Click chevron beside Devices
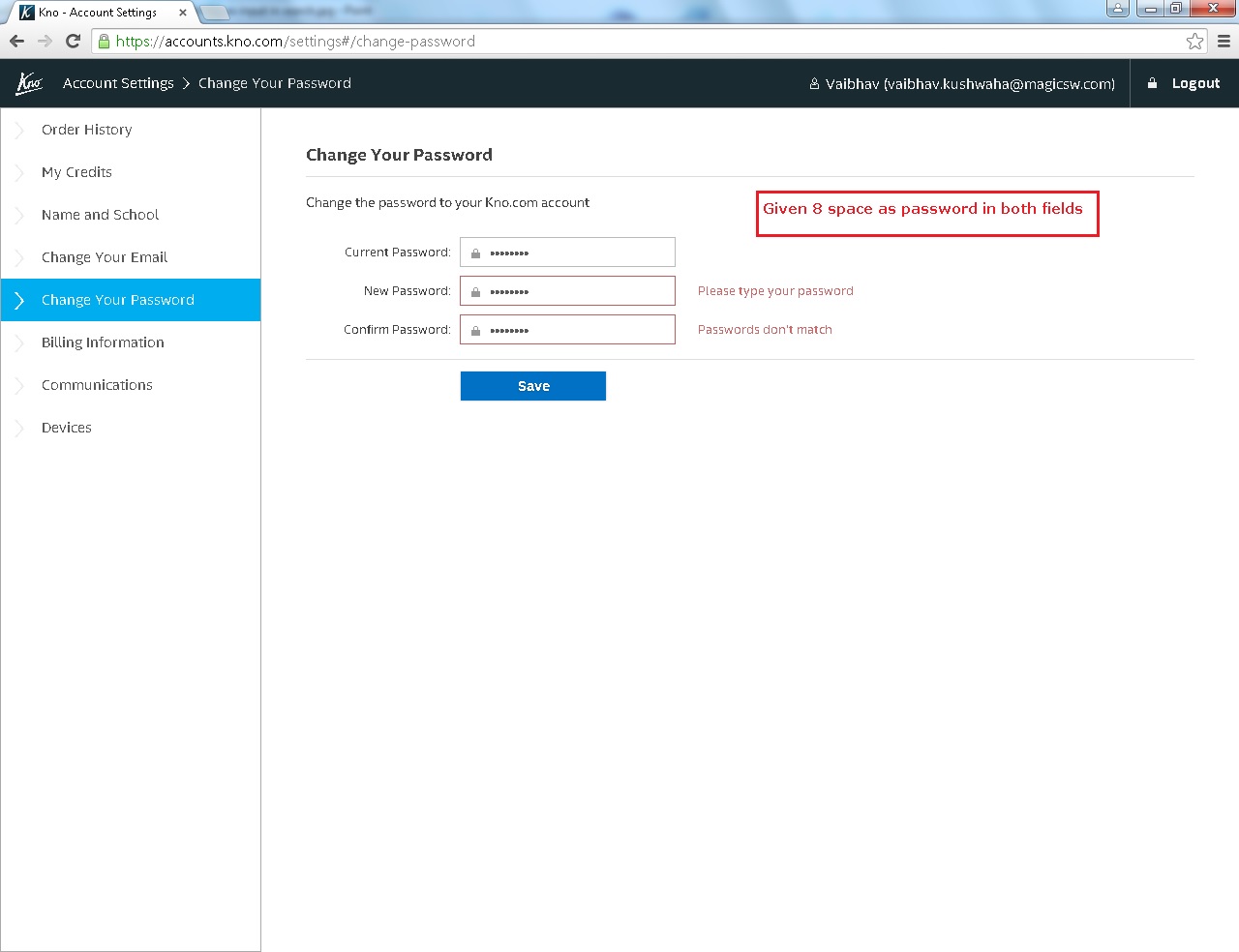Screen dimensions: 1239x952 coord(19,428)
